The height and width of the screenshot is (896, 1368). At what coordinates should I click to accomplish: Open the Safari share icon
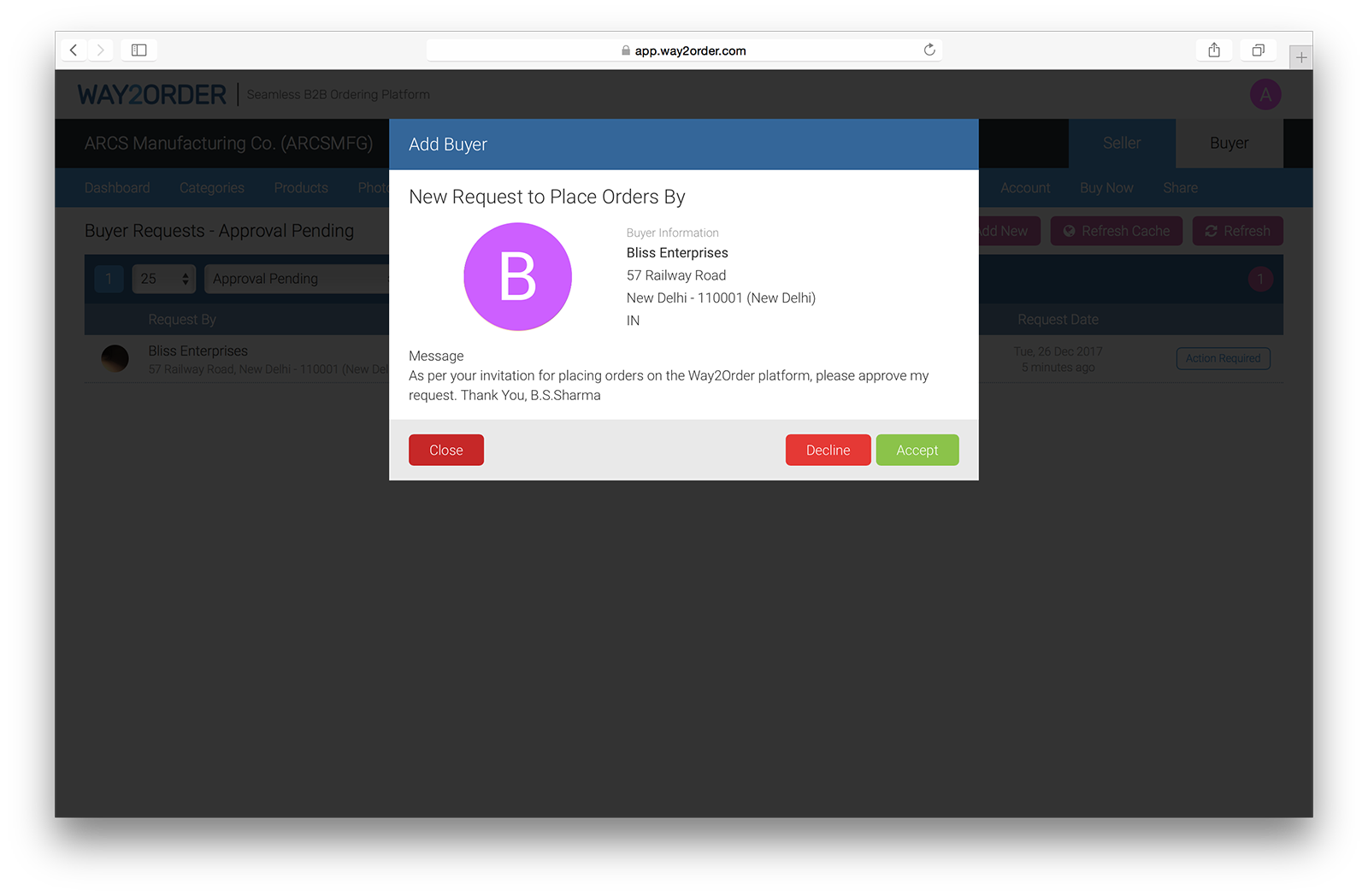pyautogui.click(x=1214, y=50)
